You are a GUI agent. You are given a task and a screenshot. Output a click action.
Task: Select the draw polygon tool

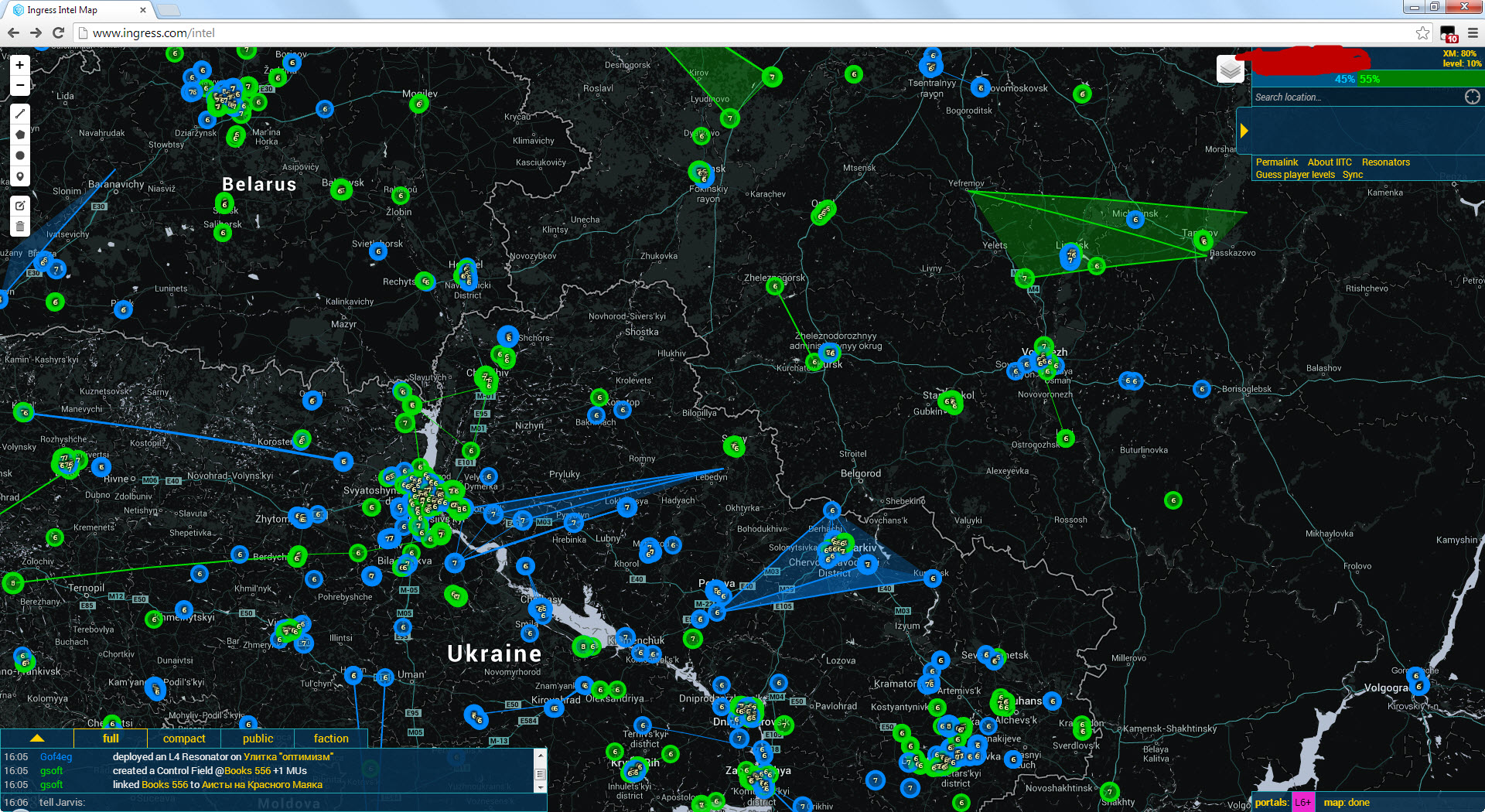point(20,135)
